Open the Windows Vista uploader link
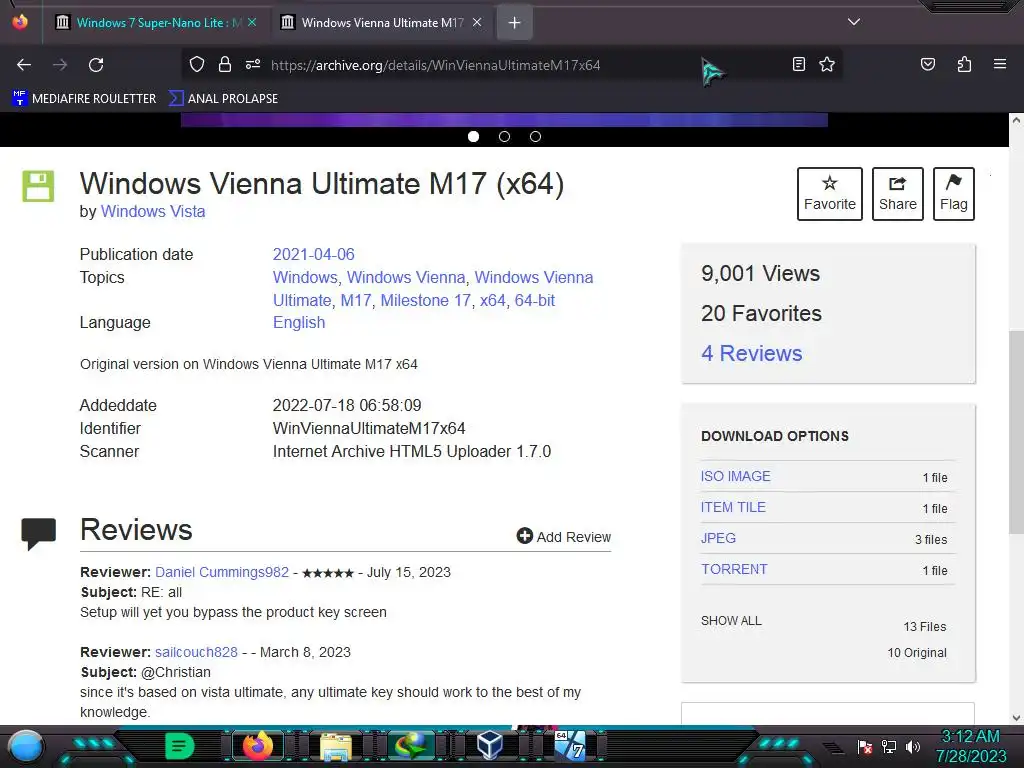The image size is (1024, 768). [153, 212]
